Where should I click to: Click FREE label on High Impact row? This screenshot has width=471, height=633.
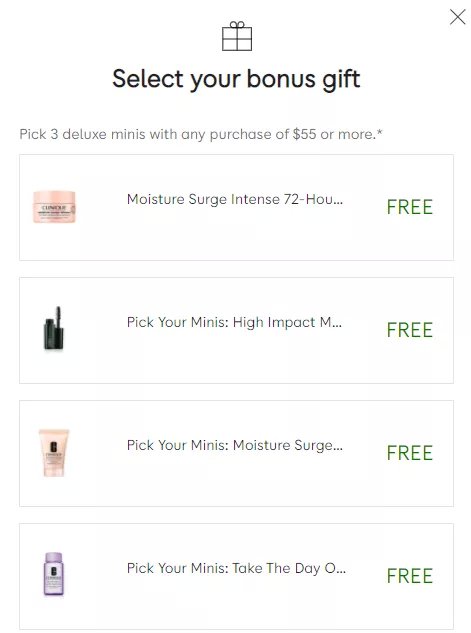click(410, 330)
